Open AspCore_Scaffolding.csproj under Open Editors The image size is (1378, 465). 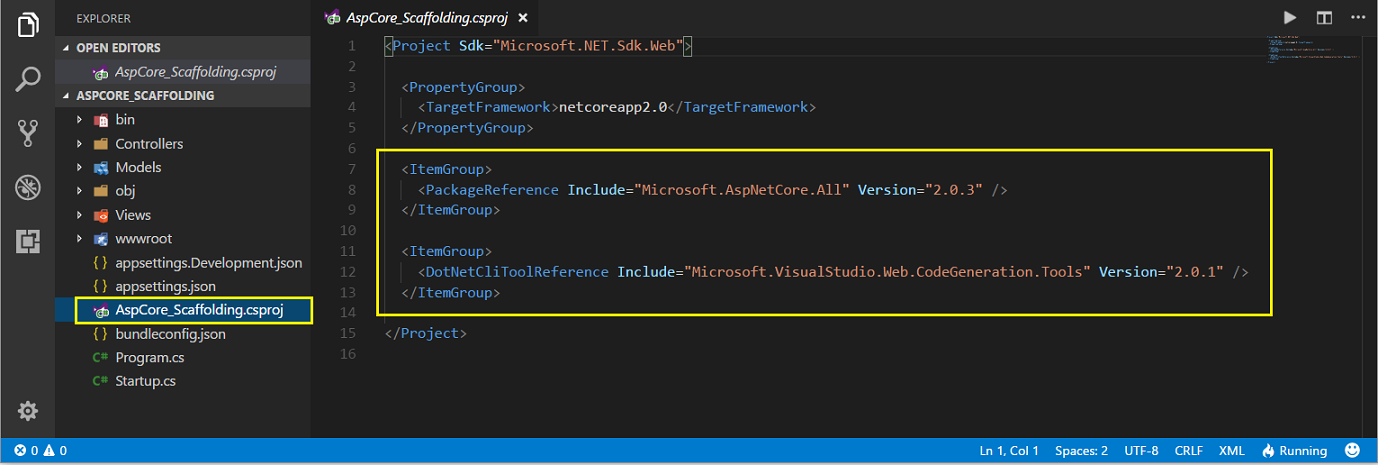[184, 72]
